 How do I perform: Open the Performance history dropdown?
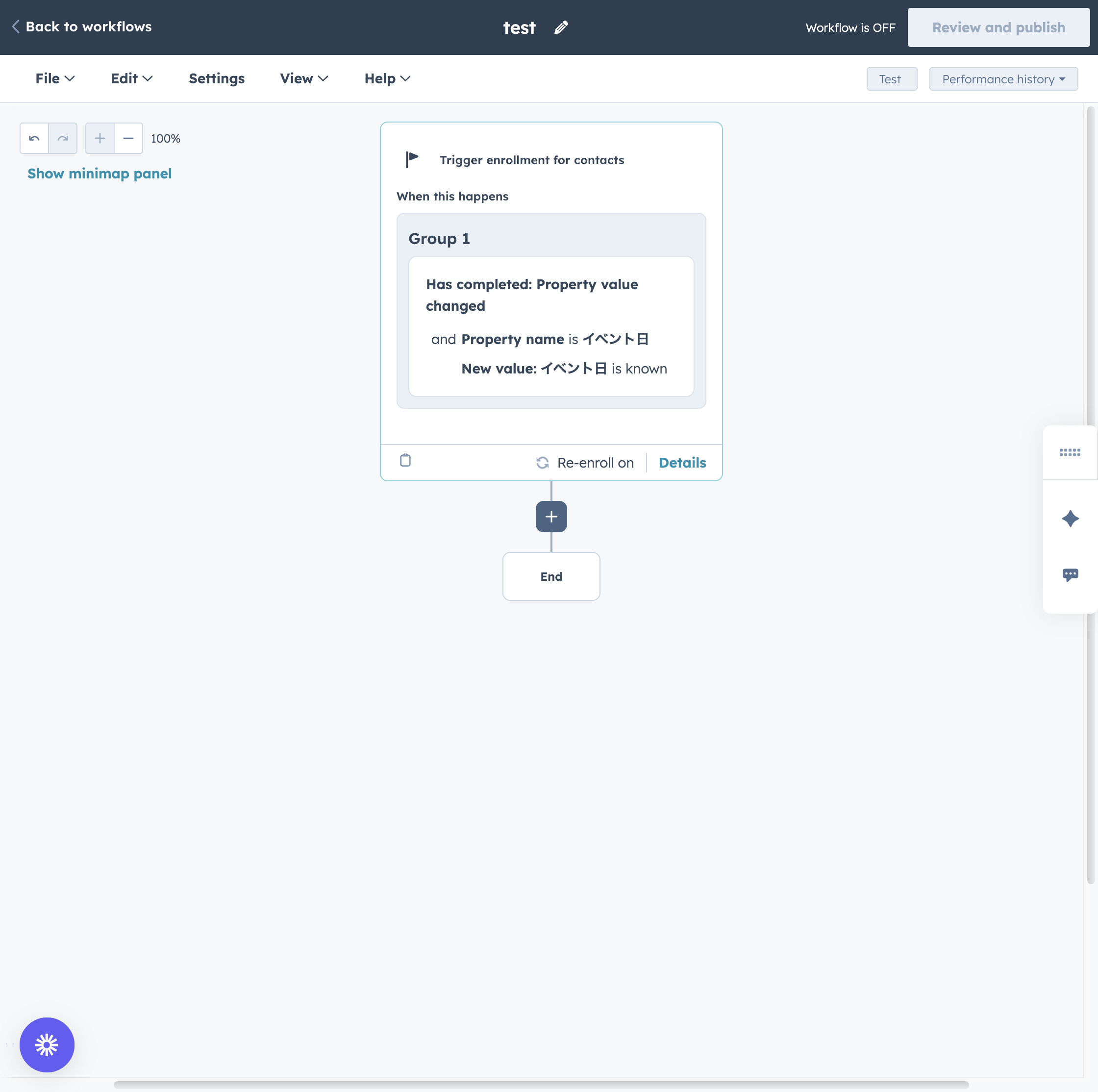(1003, 79)
